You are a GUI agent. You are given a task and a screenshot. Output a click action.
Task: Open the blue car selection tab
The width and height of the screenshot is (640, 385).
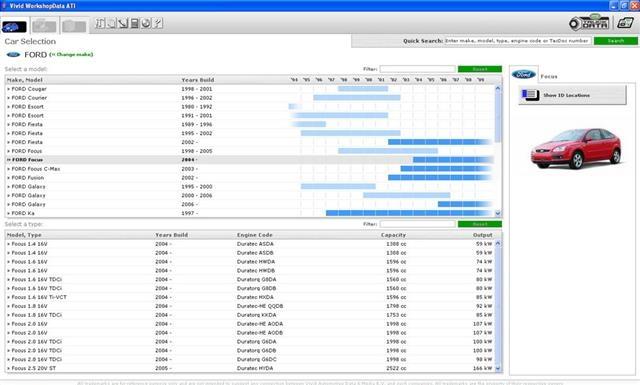(x=15, y=26)
